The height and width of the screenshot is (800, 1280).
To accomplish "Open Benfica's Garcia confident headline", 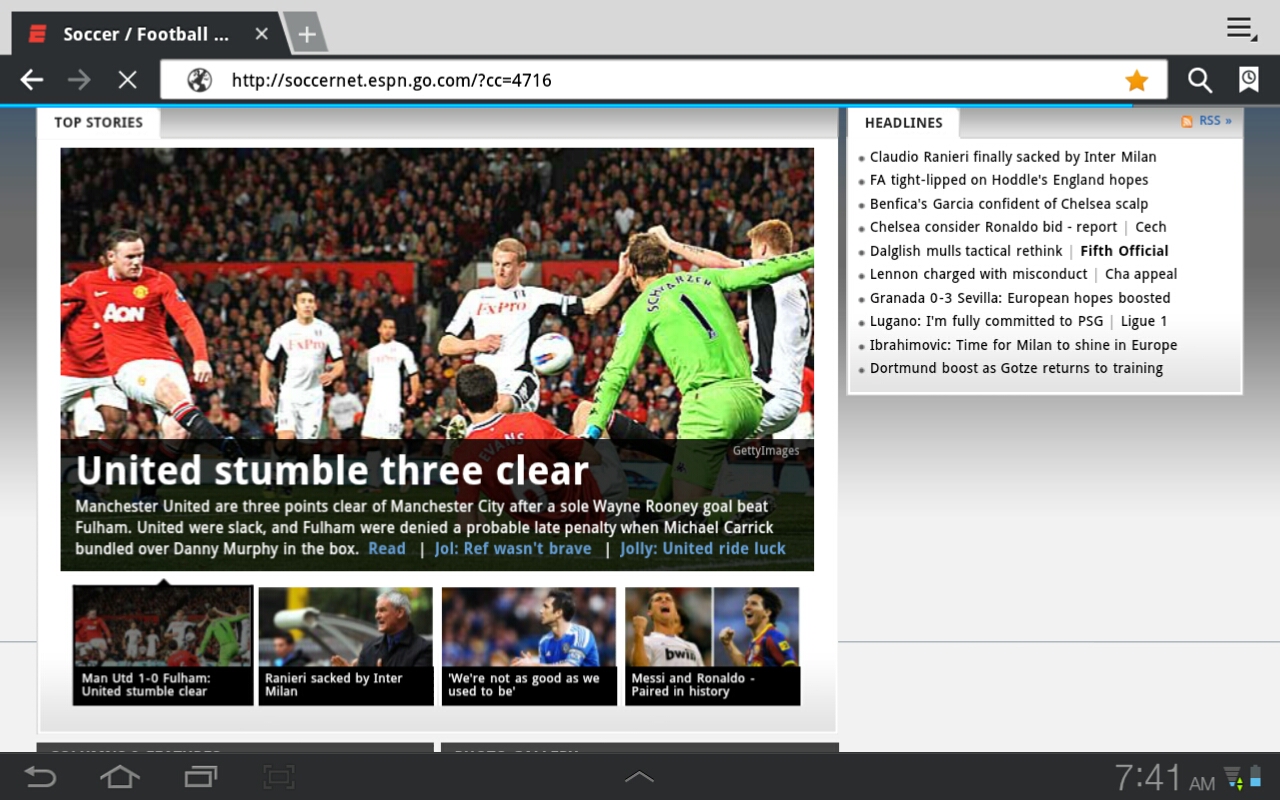I will (x=1009, y=204).
